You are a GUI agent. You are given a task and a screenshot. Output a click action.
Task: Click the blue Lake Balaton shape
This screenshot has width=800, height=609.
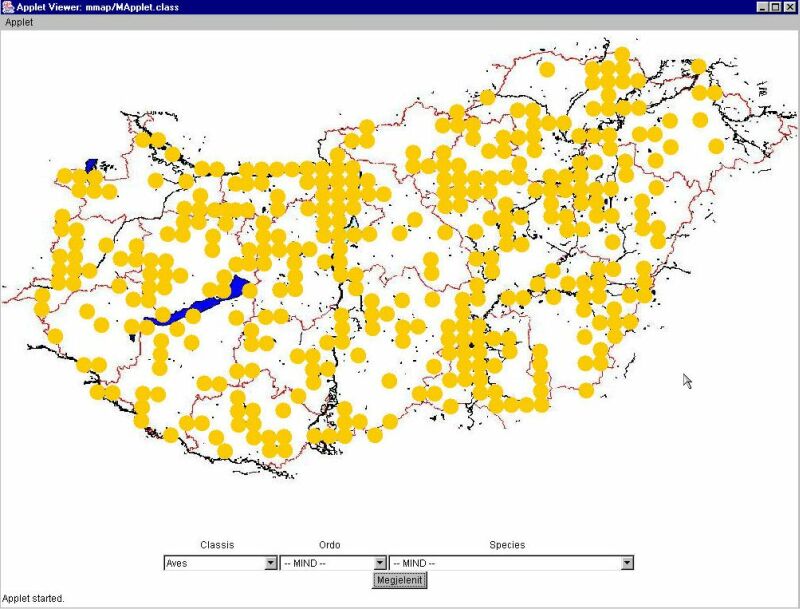[204, 305]
